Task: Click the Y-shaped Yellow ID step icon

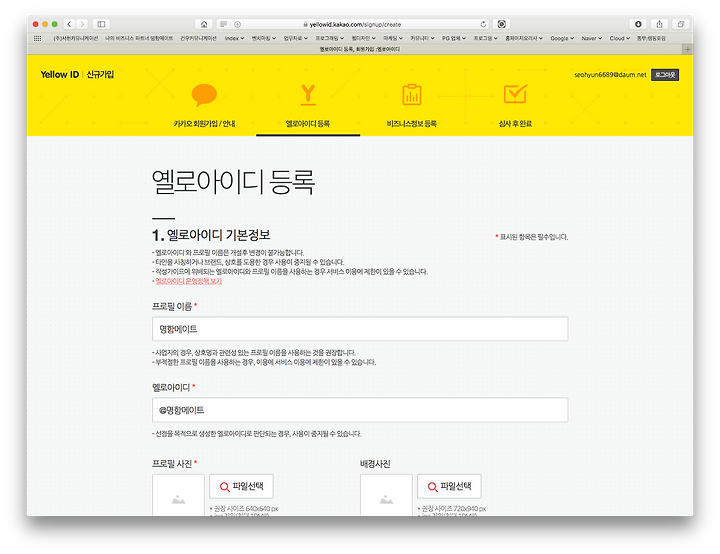Action: 308,95
